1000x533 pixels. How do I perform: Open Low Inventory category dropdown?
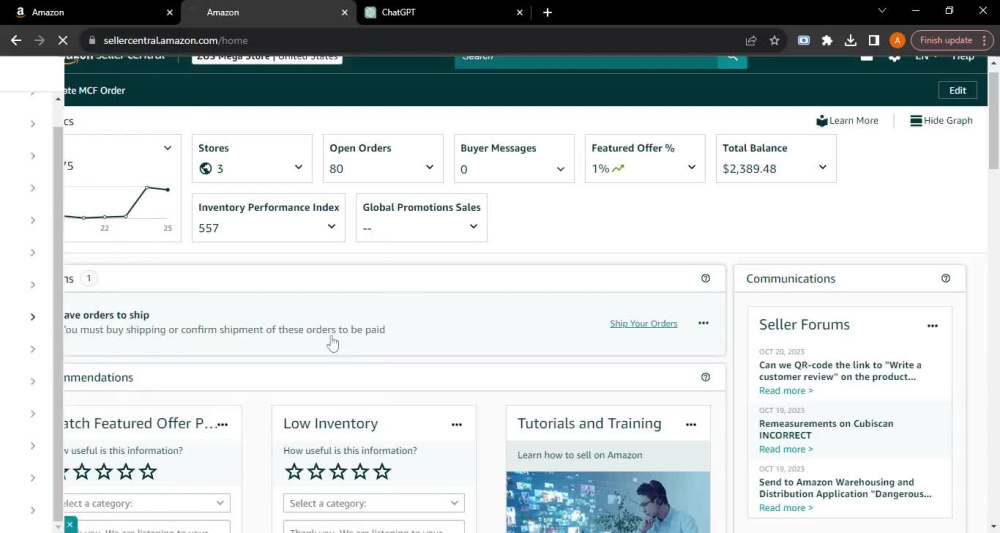tap(374, 503)
